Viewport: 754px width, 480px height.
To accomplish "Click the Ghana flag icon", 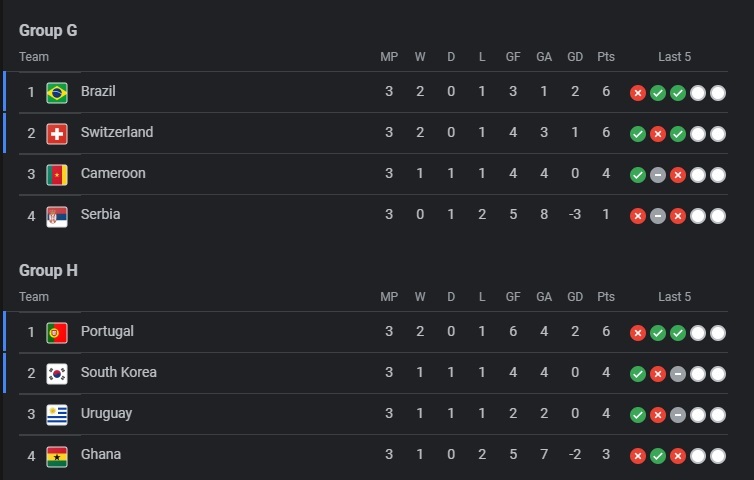I will point(57,456).
